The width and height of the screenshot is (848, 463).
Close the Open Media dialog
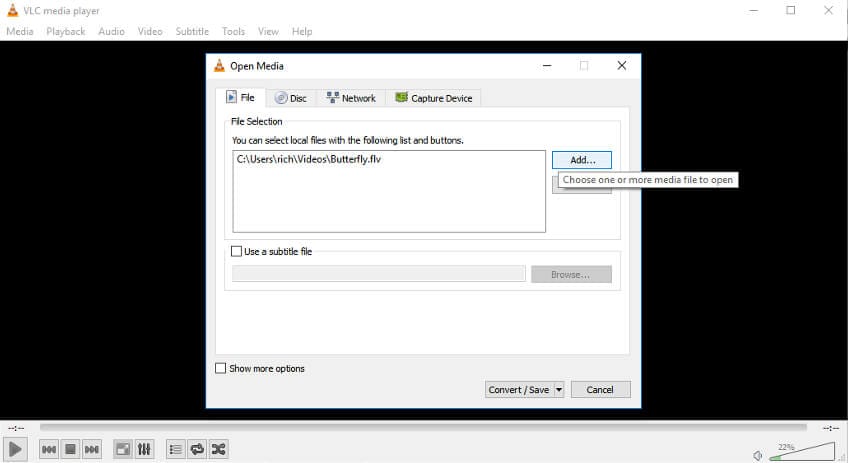622,65
